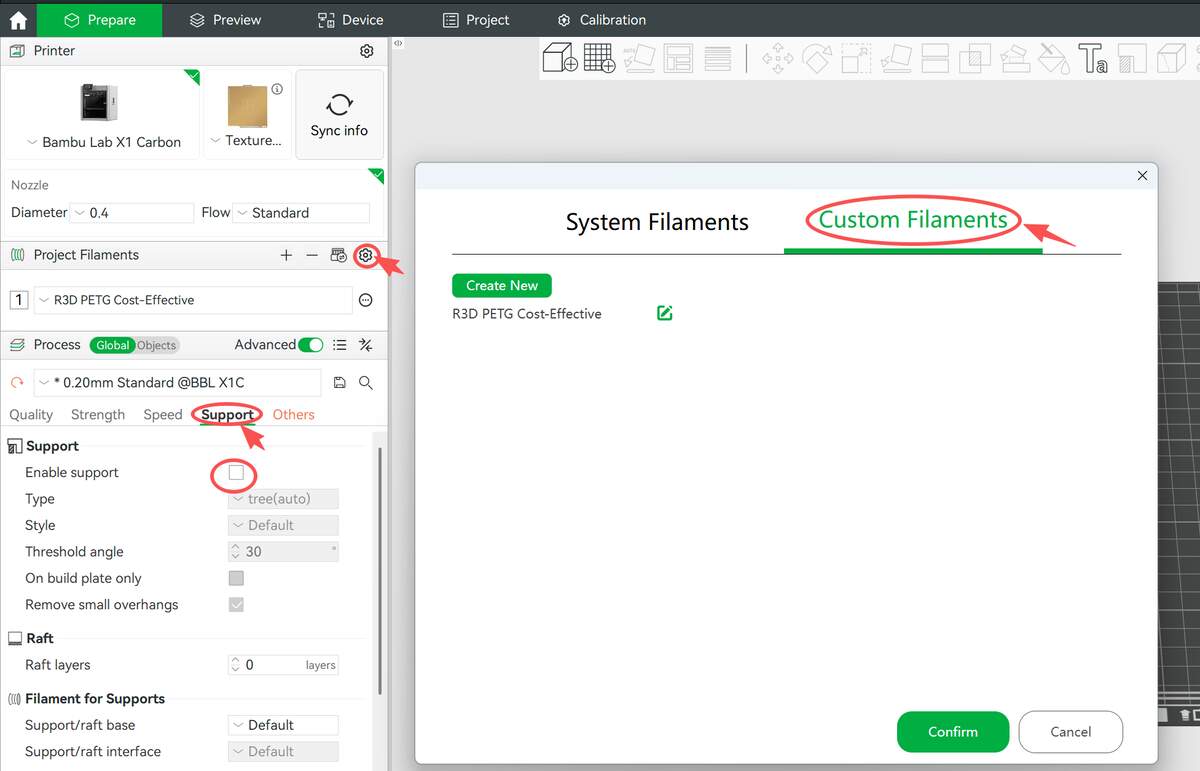Switch to the Preview tab
1200x771 pixels.
(225, 20)
